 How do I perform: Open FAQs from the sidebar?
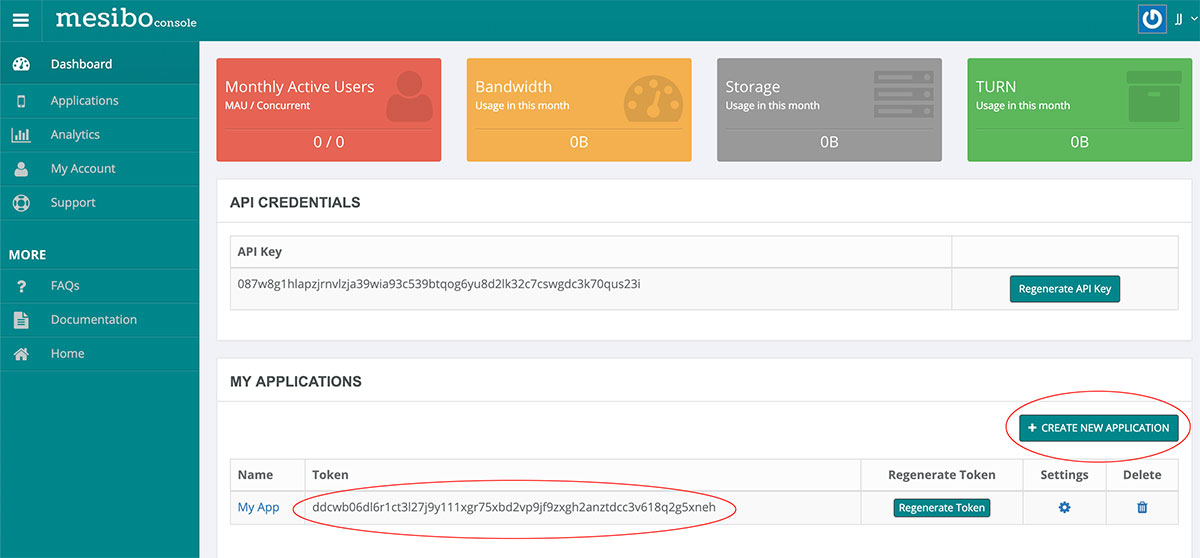[65, 286]
